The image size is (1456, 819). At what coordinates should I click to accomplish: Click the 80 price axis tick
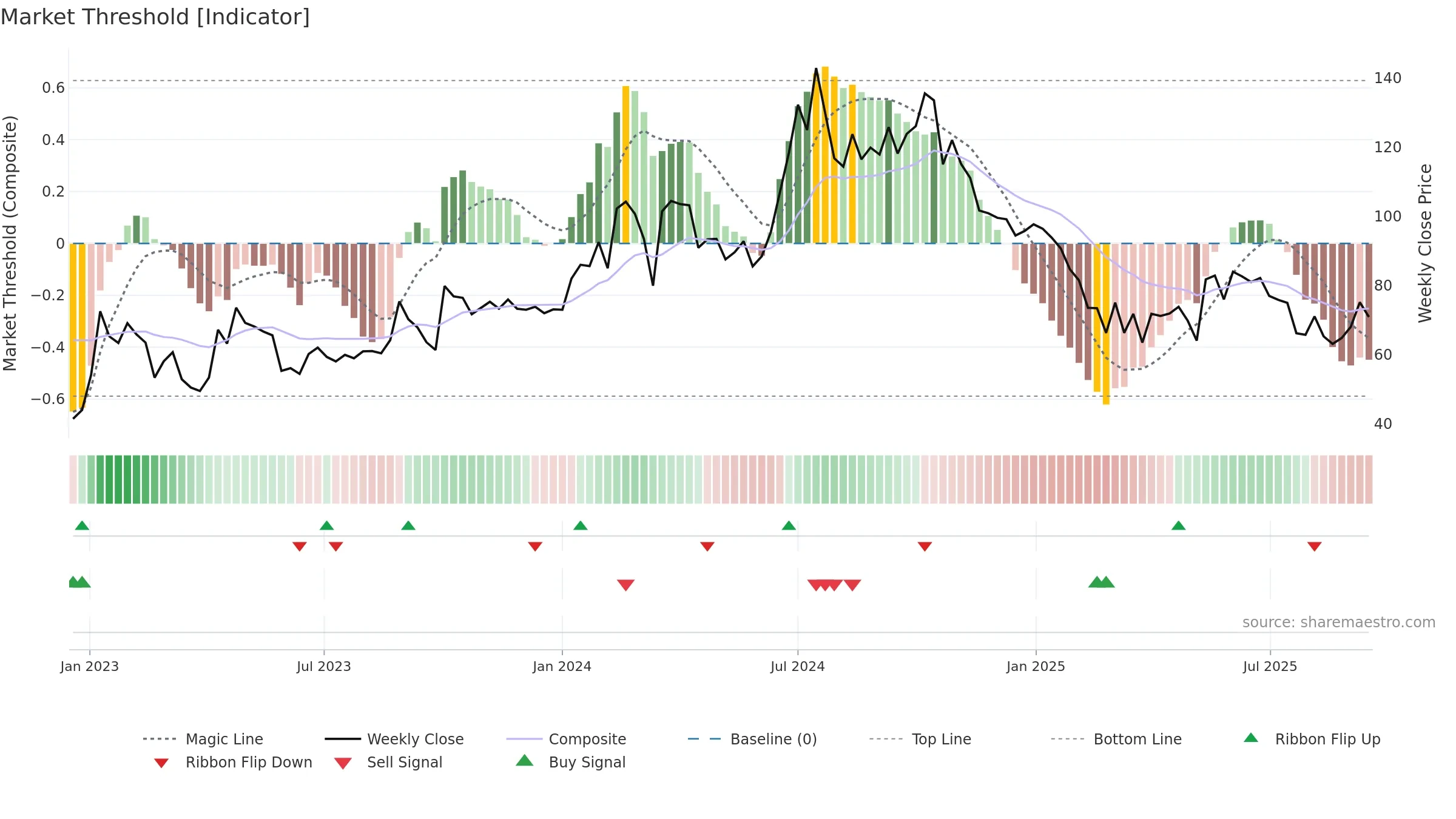(x=1383, y=286)
